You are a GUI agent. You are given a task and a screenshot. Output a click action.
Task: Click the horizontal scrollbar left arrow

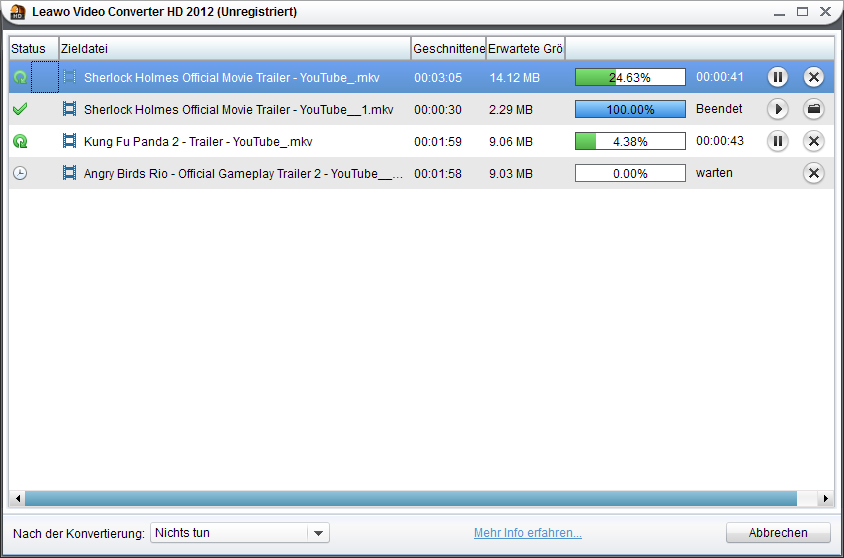click(17, 498)
